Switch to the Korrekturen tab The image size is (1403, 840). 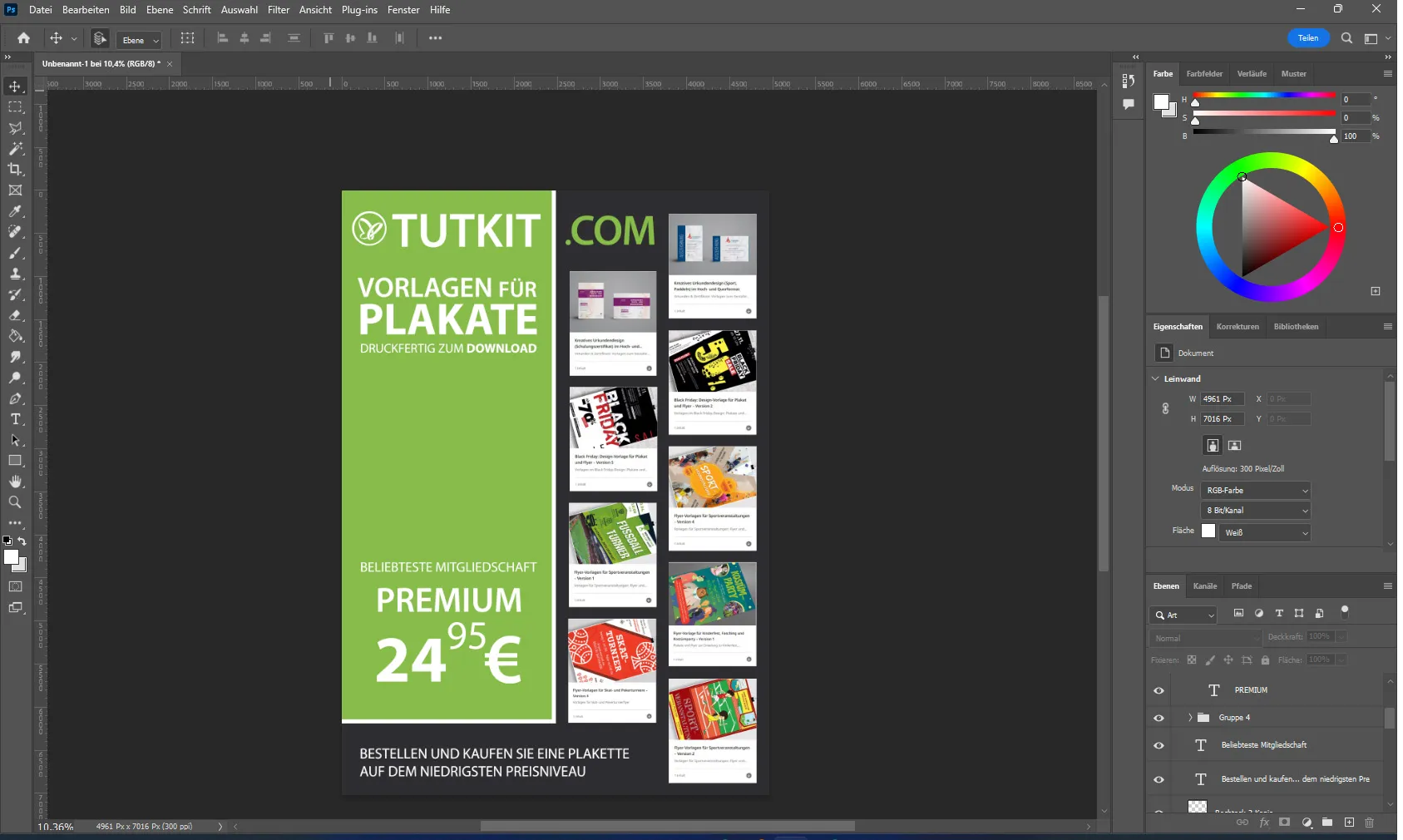click(1238, 327)
